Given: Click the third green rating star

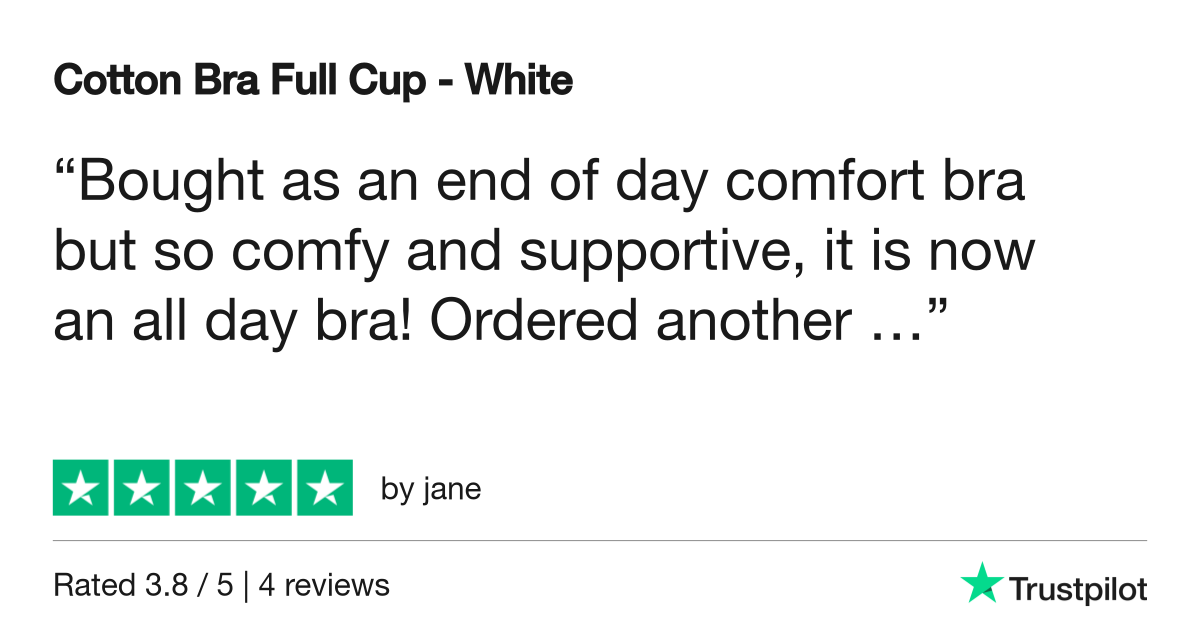Looking at the screenshot, I should (x=202, y=488).
